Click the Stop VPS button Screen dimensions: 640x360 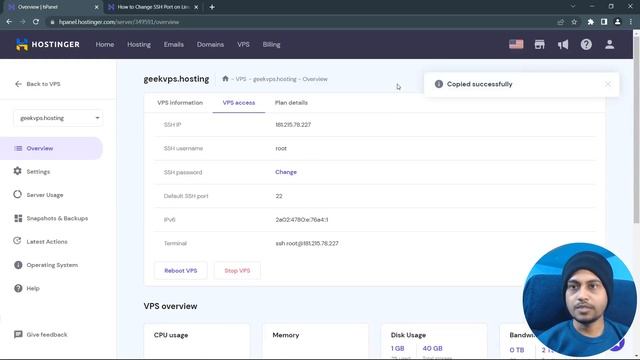click(x=237, y=271)
